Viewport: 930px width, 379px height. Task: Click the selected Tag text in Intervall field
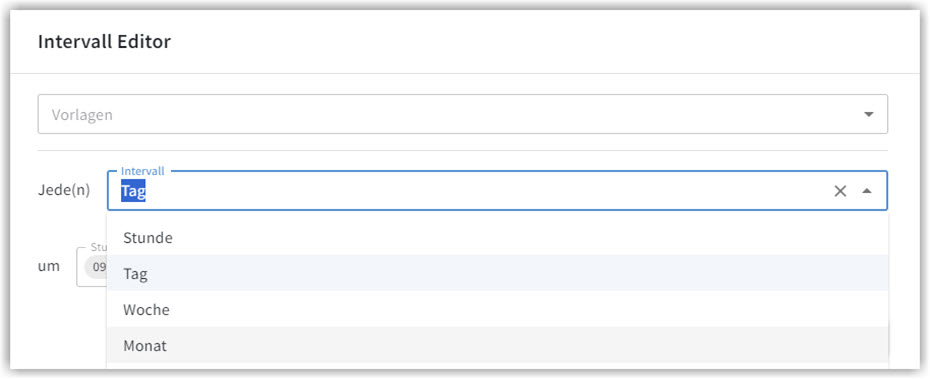[x=133, y=192]
